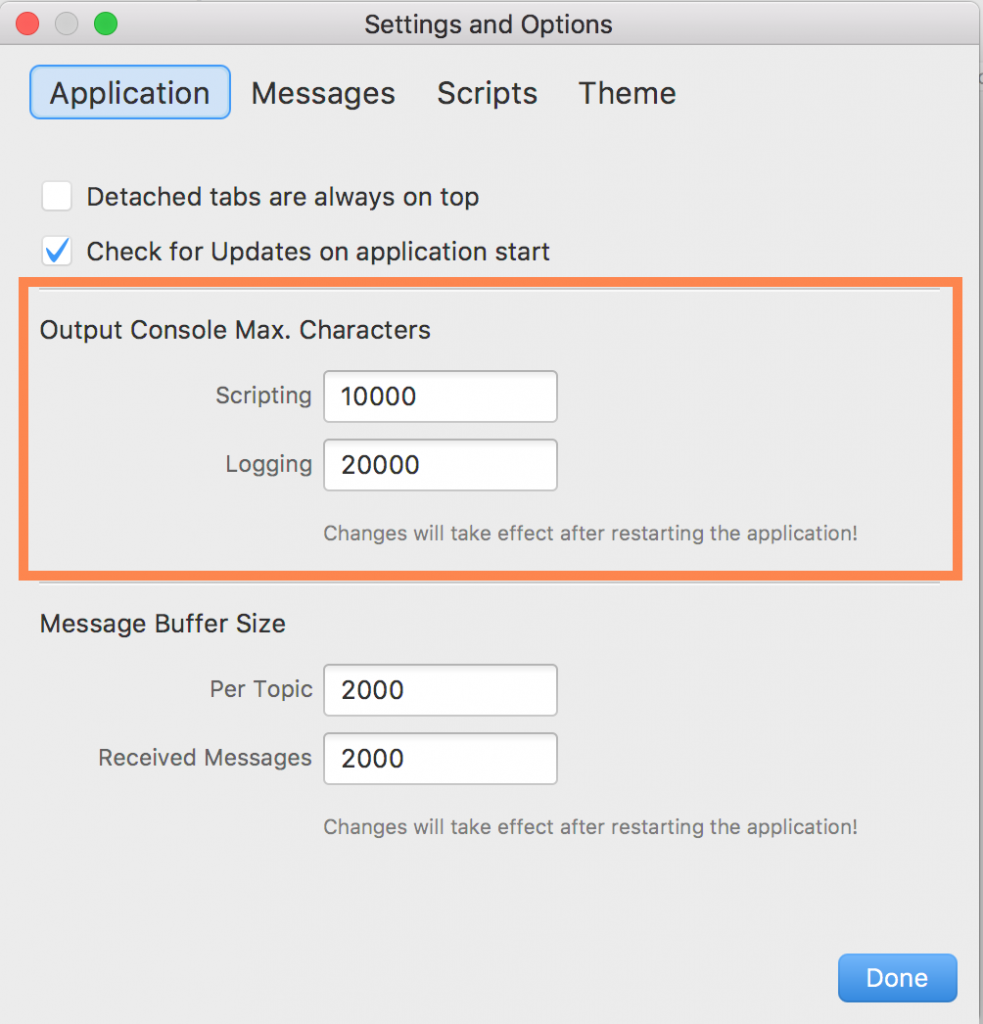The width and height of the screenshot is (983, 1024).
Task: Click the restart notice below the Logging field
Action: click(x=590, y=533)
